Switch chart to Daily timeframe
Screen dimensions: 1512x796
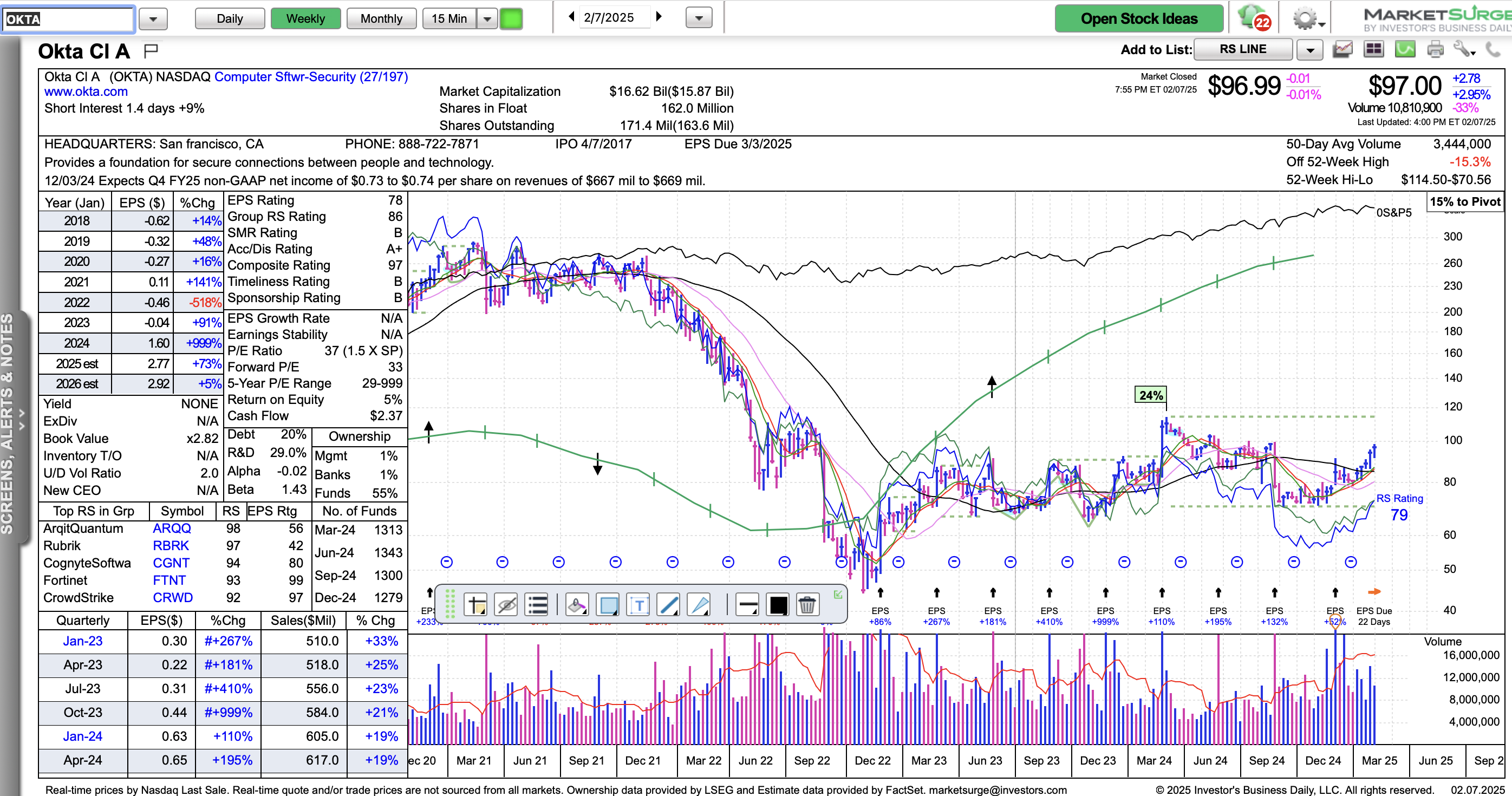[x=230, y=19]
